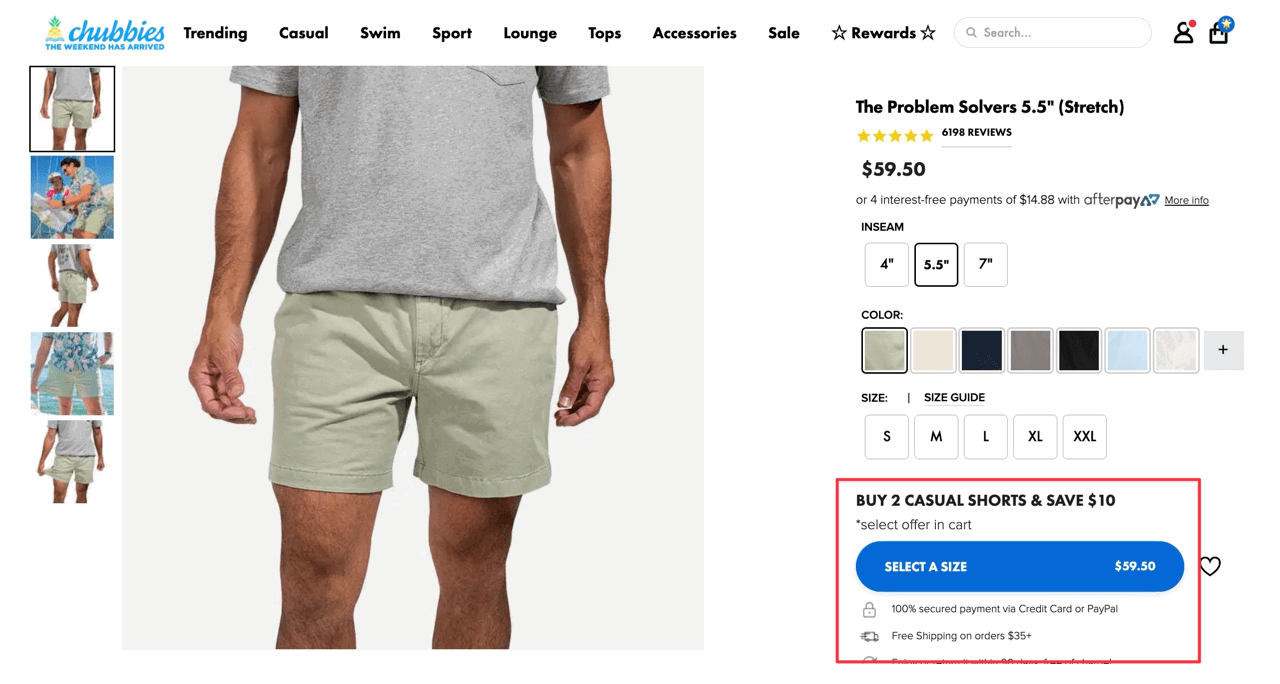Open the shopping bag cart icon
Screen dimensions: 1280x684
pyautogui.click(x=1218, y=33)
